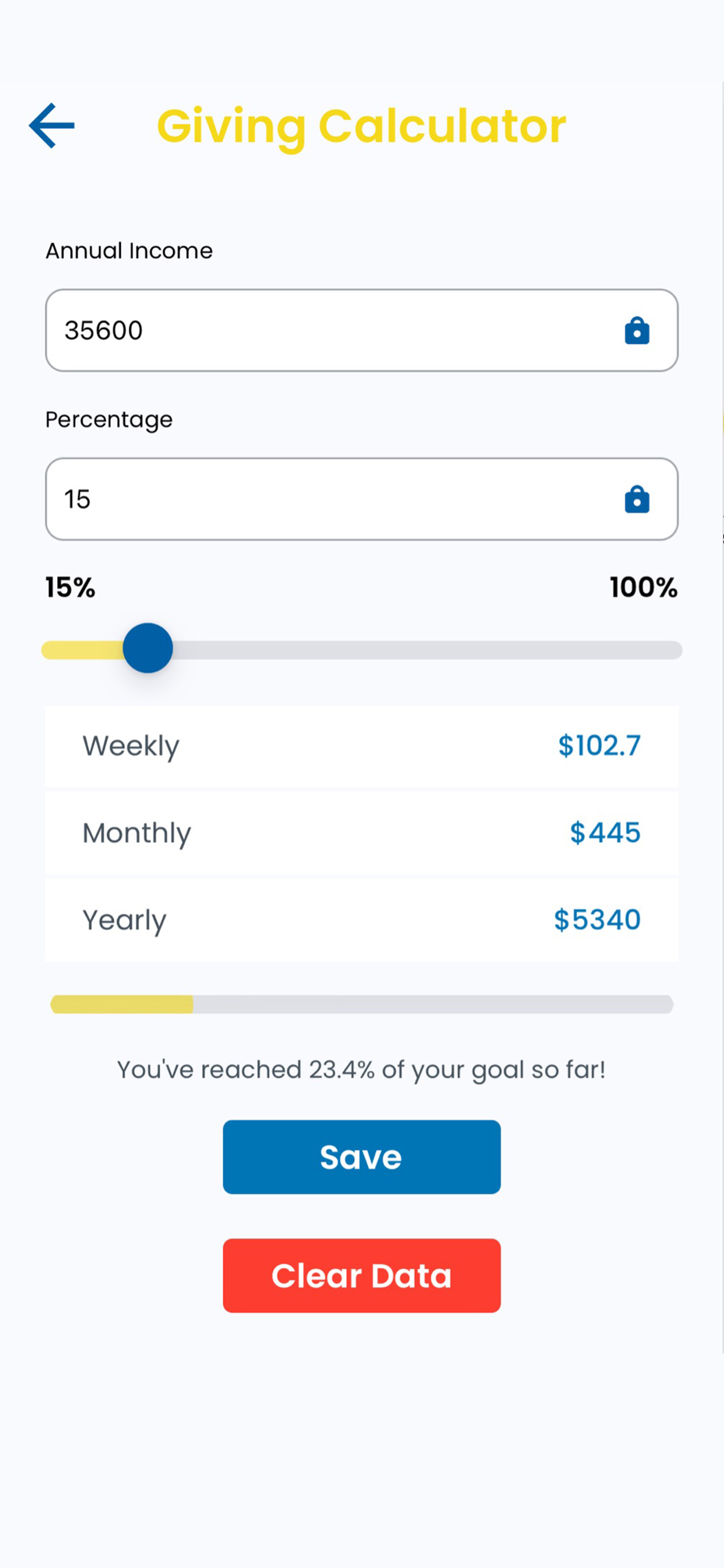Viewport: 724px width, 1568px height.
Task: Click the $5340 yearly amount
Action: (597, 920)
